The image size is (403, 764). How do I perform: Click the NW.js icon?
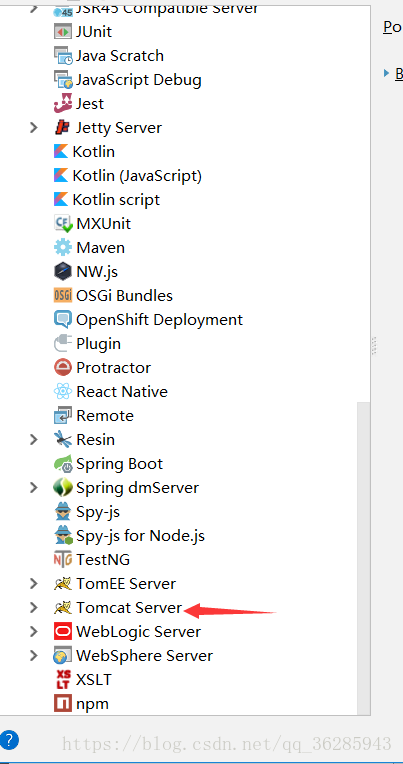click(x=63, y=271)
